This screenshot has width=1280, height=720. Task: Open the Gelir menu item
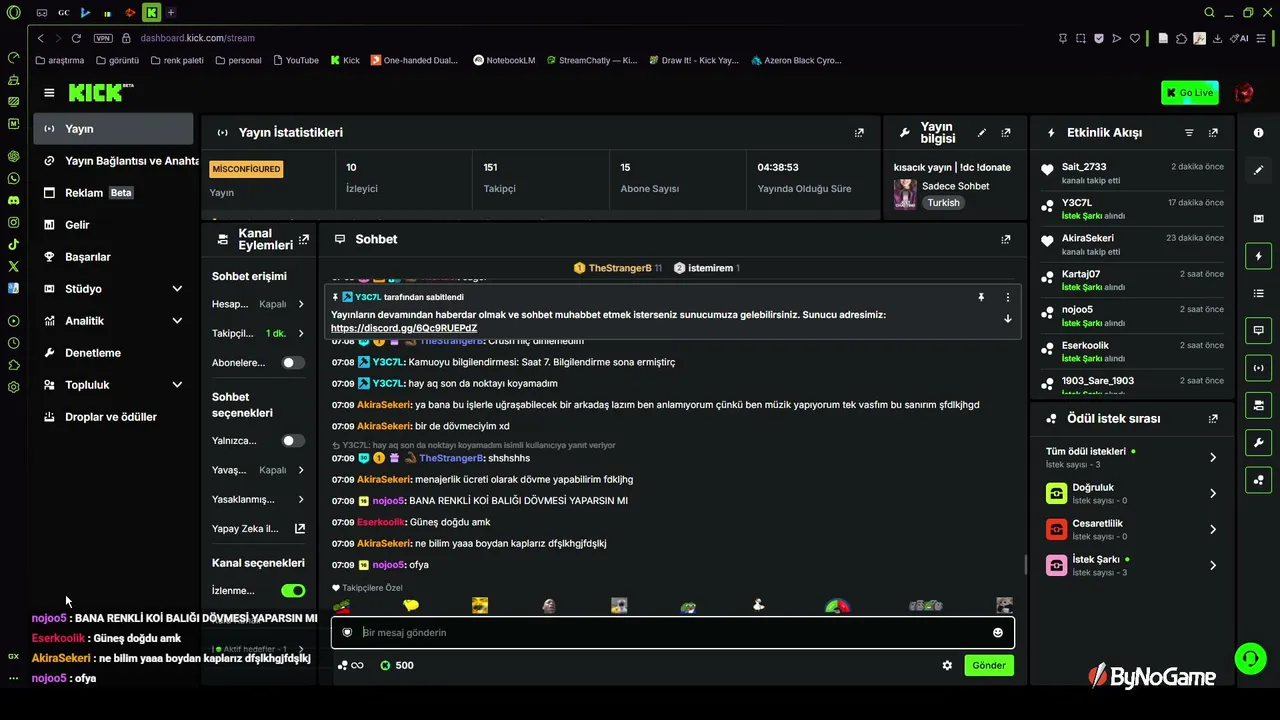pyautogui.click(x=113, y=225)
